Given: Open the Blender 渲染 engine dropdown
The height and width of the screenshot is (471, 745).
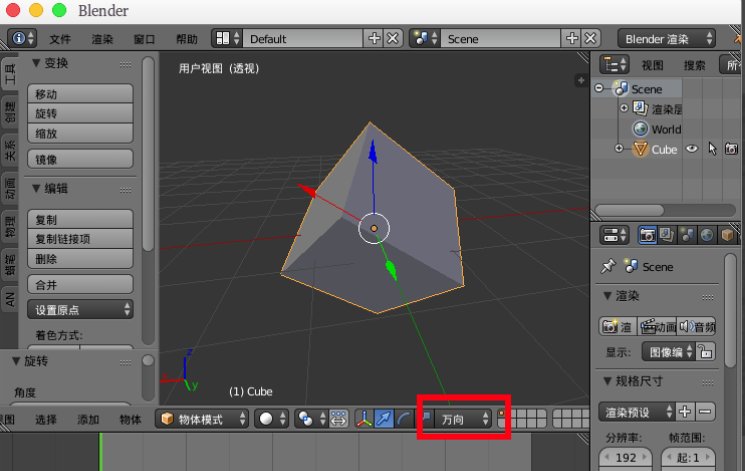Looking at the screenshot, I should (x=666, y=38).
